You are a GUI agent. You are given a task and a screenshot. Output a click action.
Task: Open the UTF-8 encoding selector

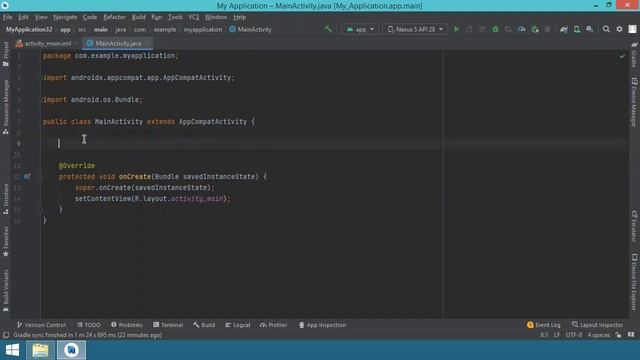(x=573, y=335)
